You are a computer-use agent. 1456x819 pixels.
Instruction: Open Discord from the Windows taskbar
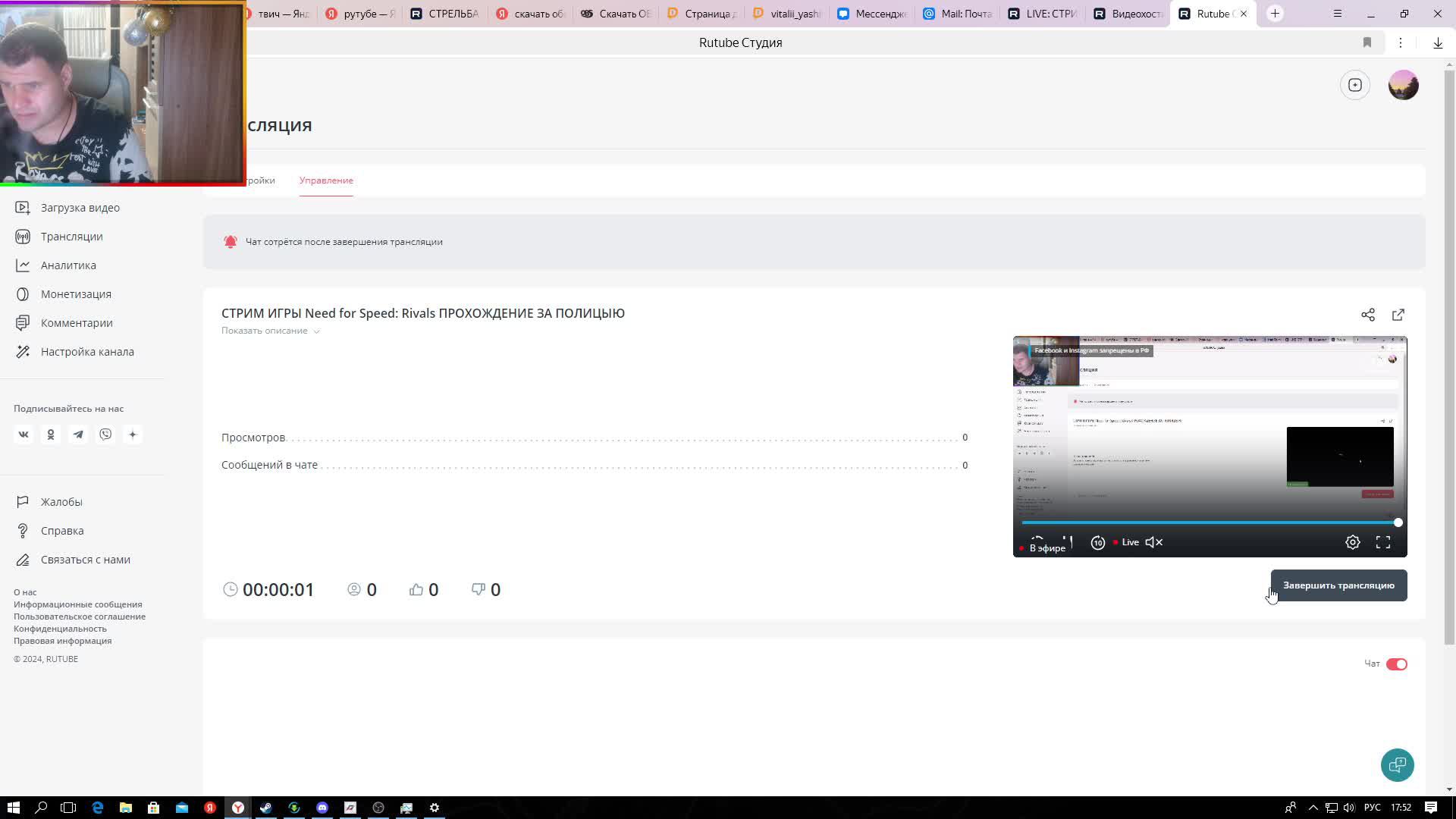(x=322, y=808)
